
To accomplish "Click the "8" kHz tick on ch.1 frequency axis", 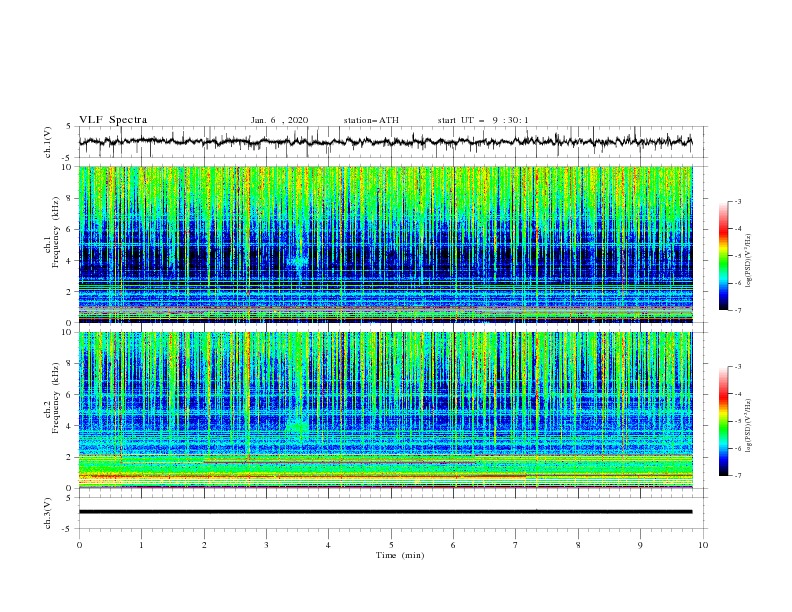I will point(71,198).
